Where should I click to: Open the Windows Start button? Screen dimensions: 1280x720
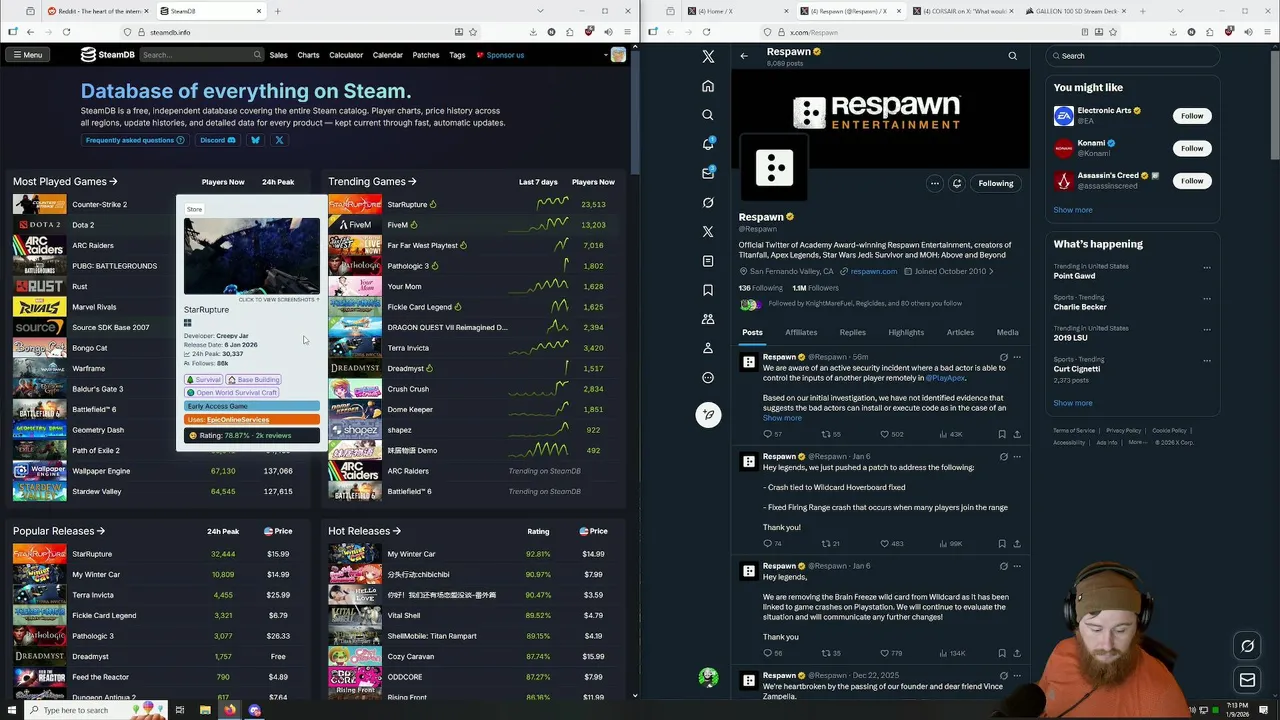click(12, 710)
